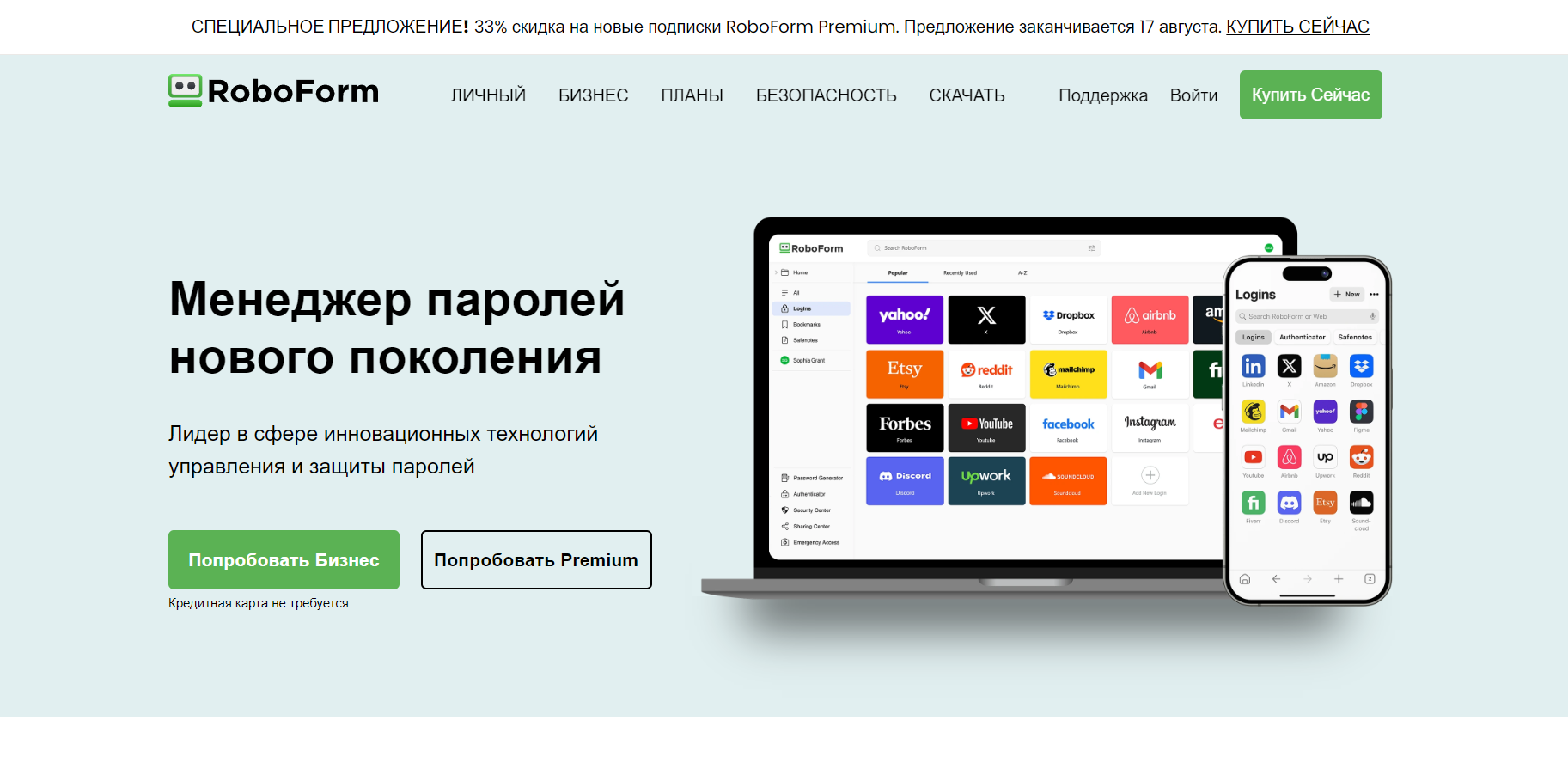
Task: Open the СКАЧАТЬ navigation item
Action: [967, 95]
